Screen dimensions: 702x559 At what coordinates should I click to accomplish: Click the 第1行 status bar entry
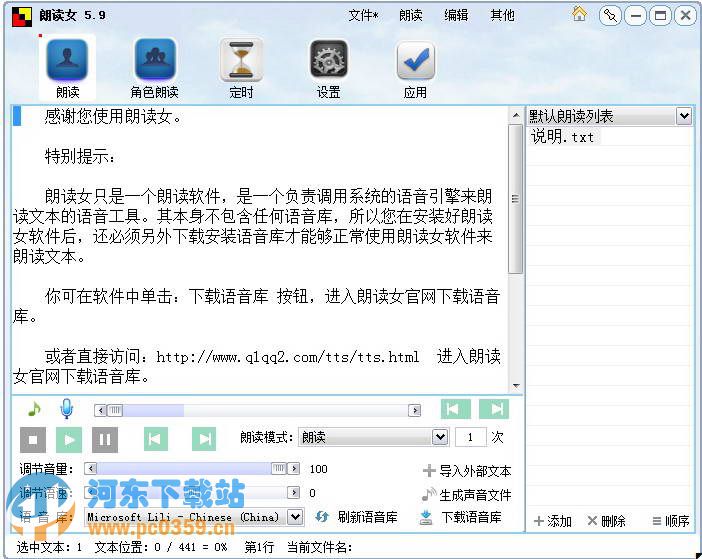259,547
